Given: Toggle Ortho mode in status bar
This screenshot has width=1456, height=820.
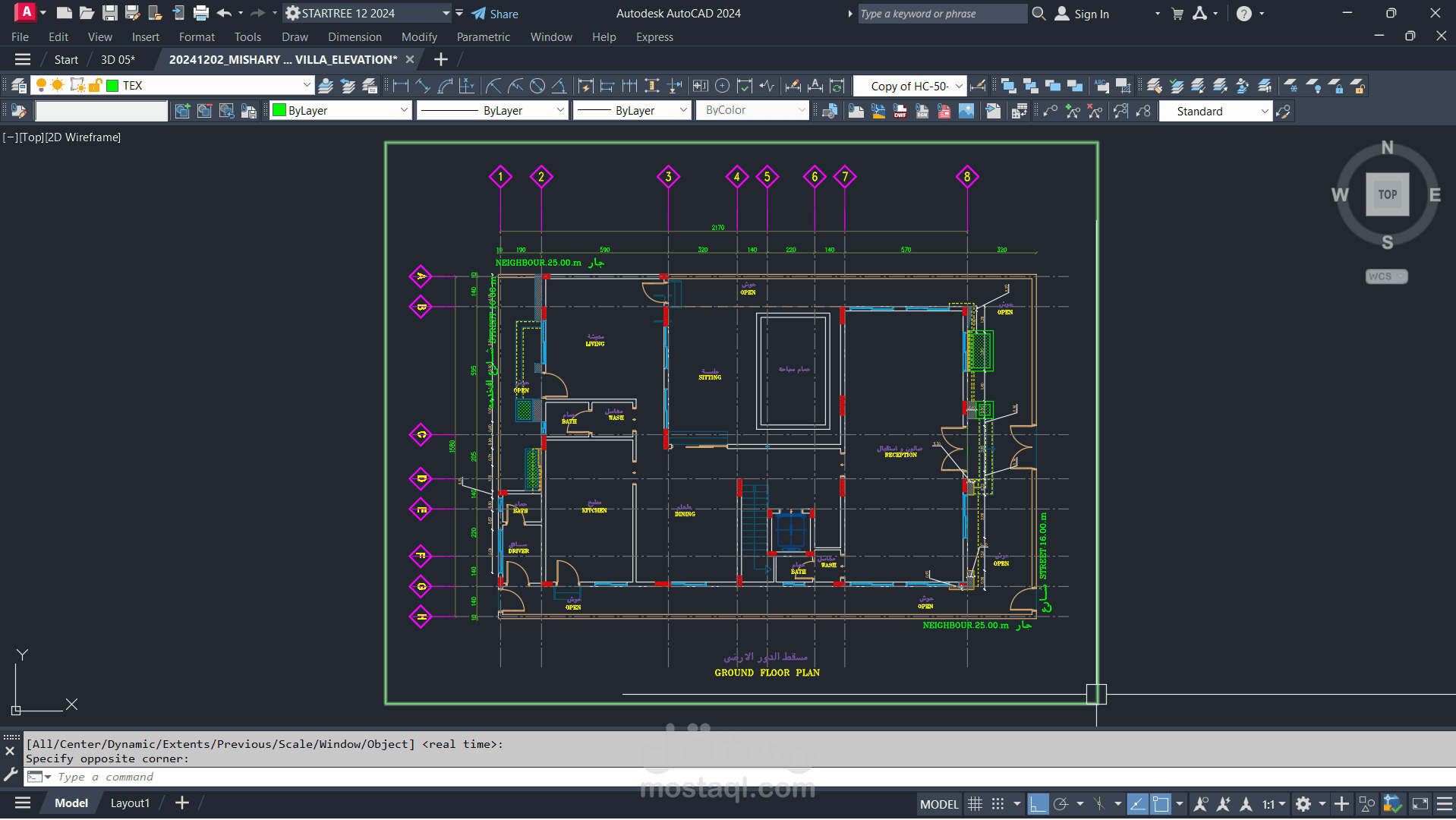Looking at the screenshot, I should pos(1038,803).
